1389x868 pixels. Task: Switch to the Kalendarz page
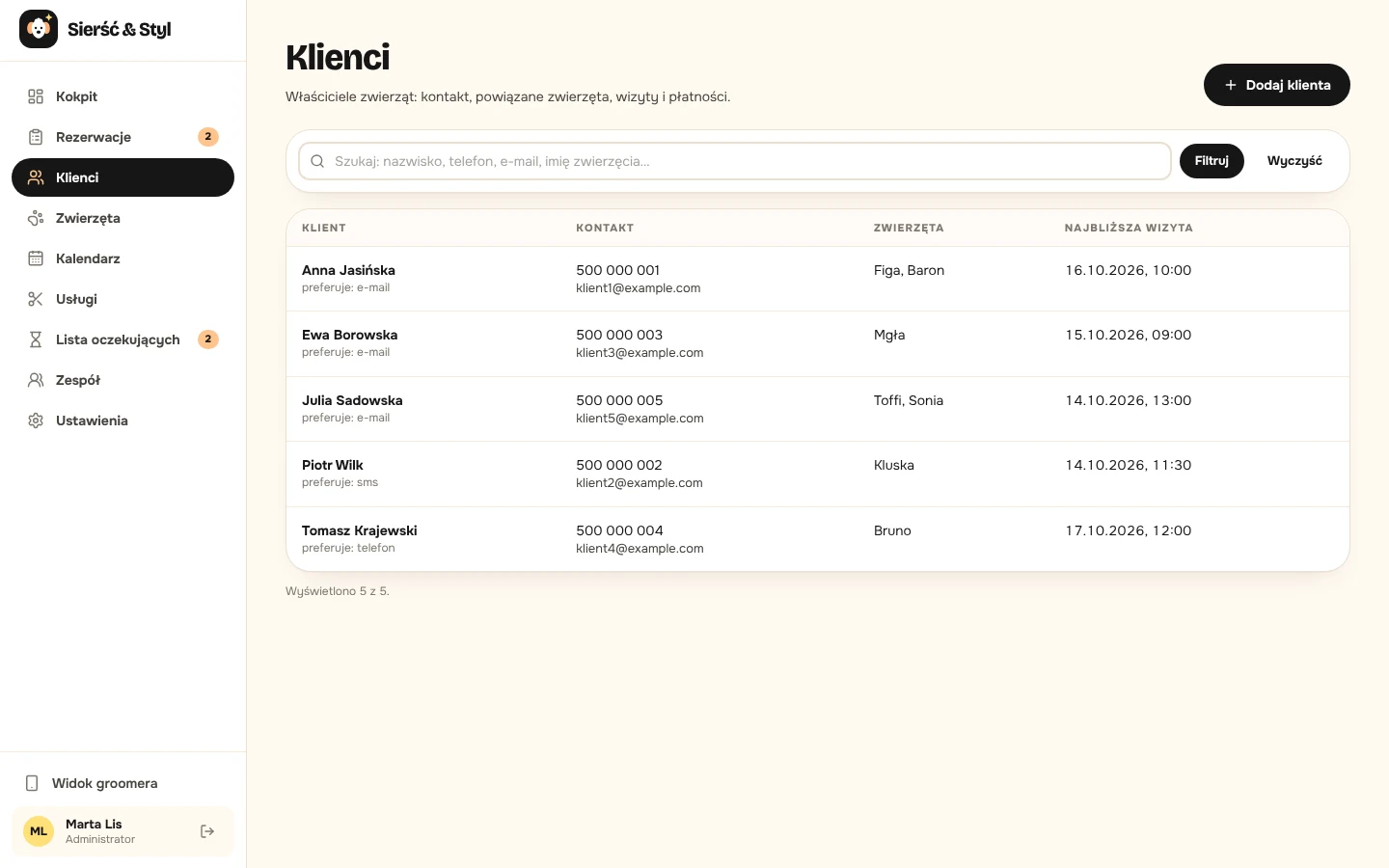123,258
